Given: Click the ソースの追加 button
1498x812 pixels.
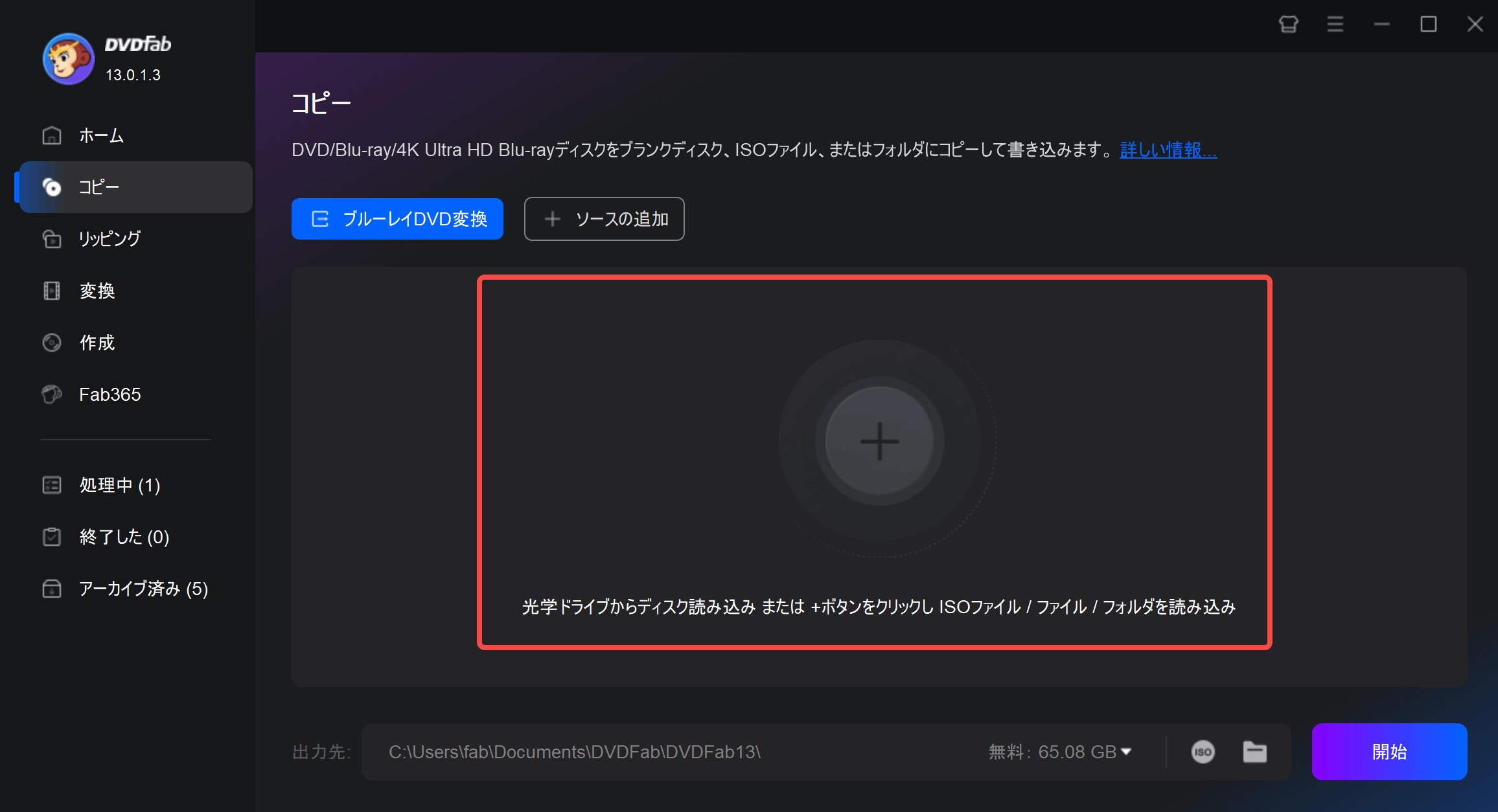Looking at the screenshot, I should (x=604, y=219).
